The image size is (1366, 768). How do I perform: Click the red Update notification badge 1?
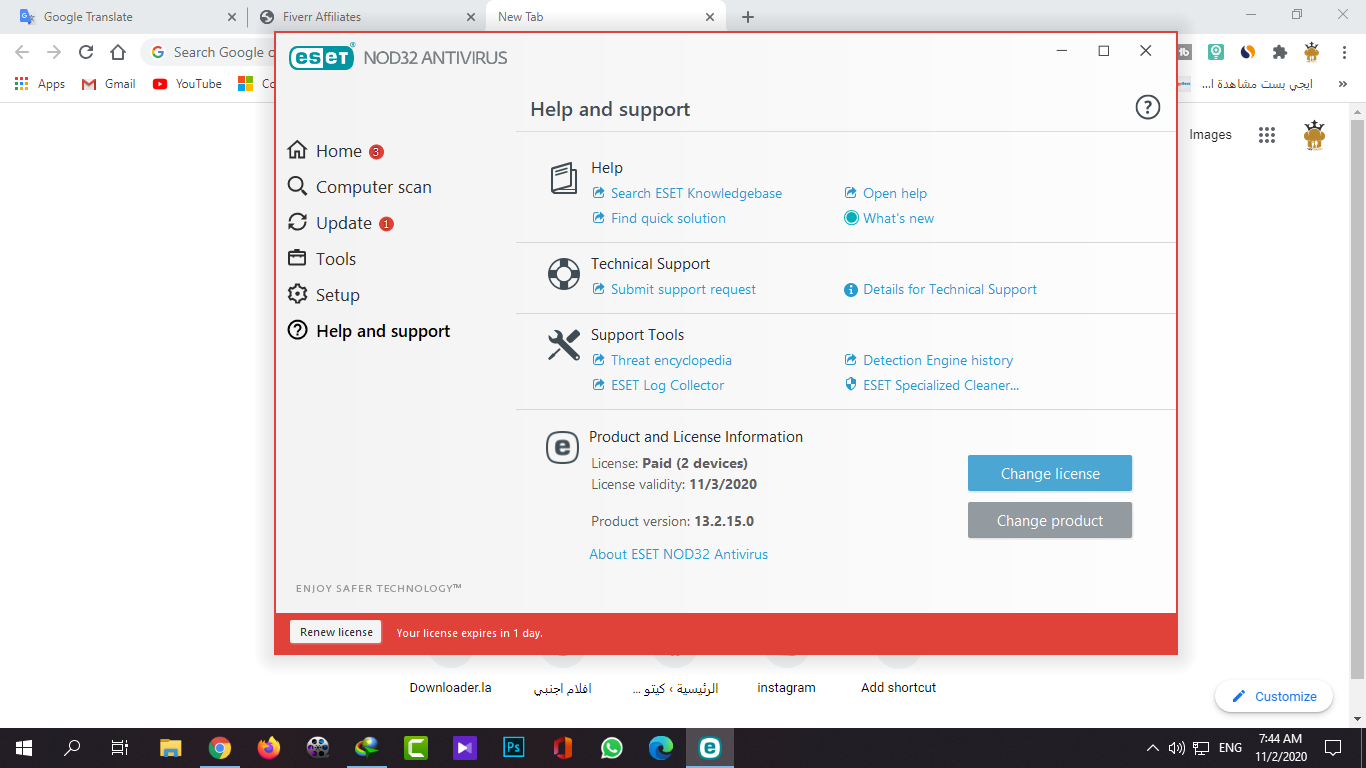(386, 224)
